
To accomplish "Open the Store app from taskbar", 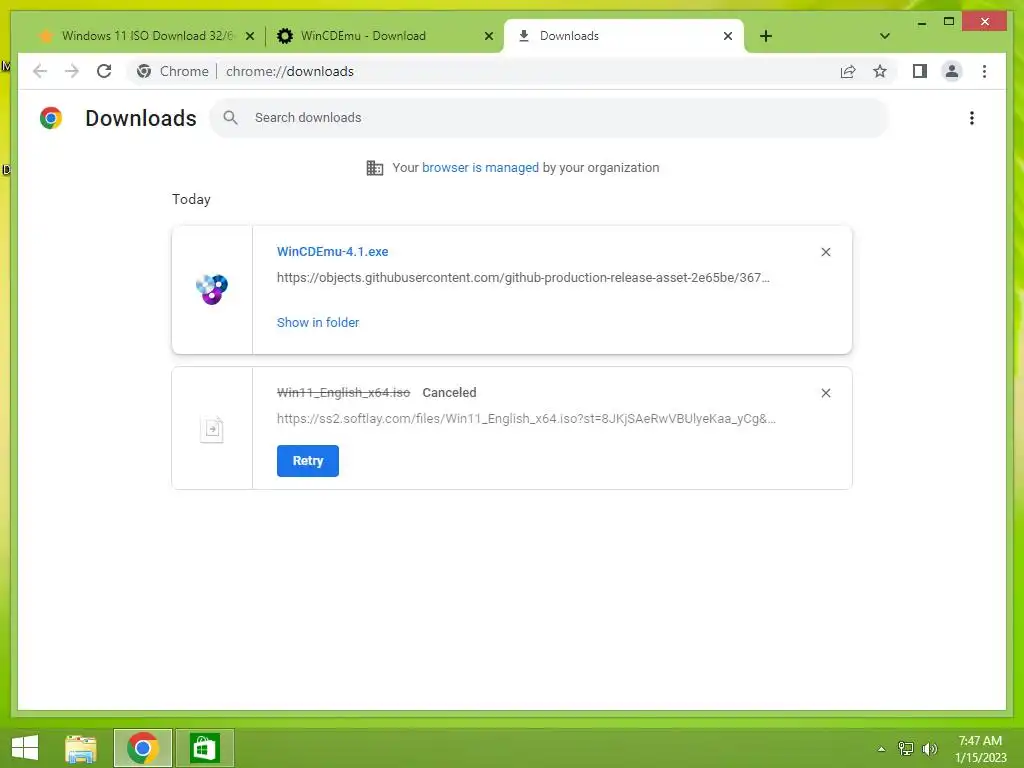I will click(204, 748).
